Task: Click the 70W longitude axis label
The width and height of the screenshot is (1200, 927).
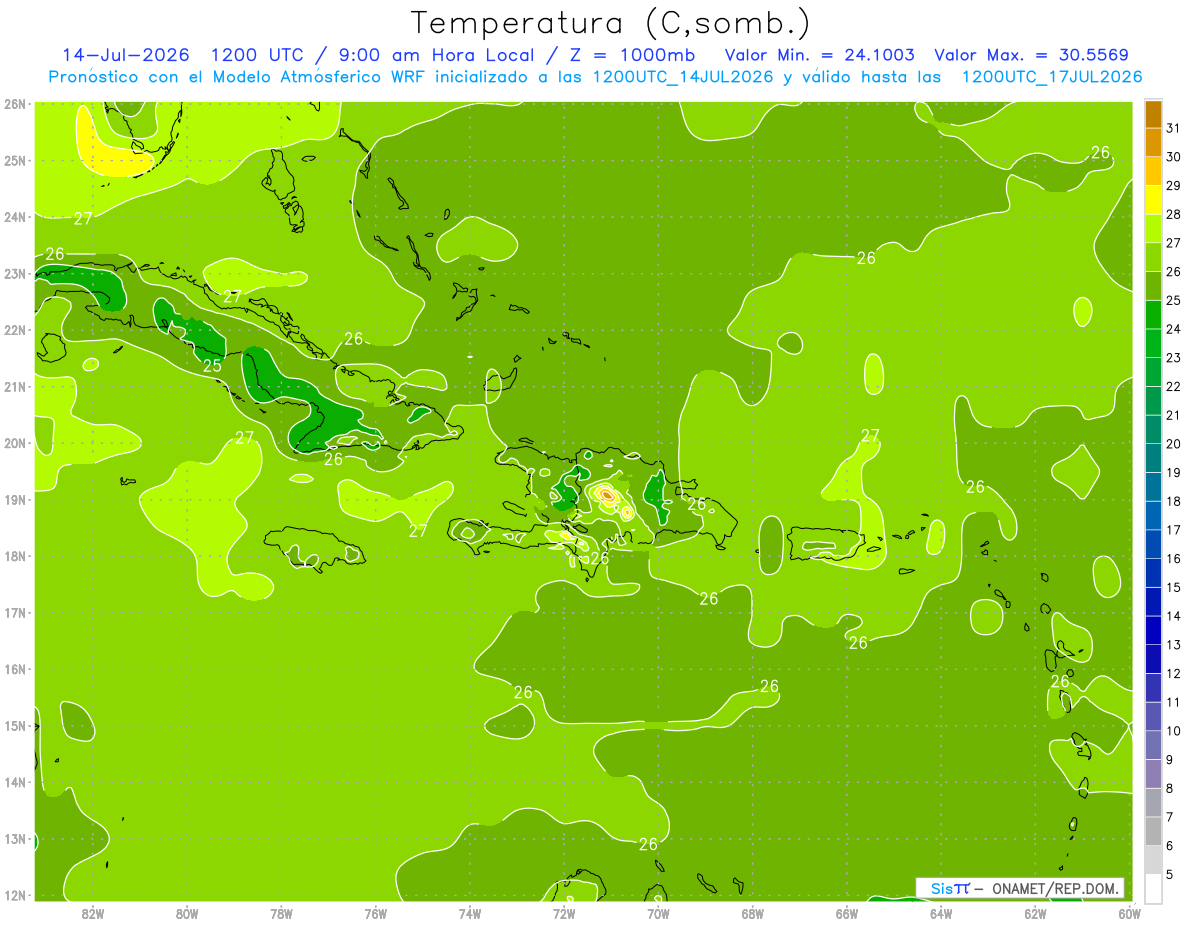Action: coord(658,913)
